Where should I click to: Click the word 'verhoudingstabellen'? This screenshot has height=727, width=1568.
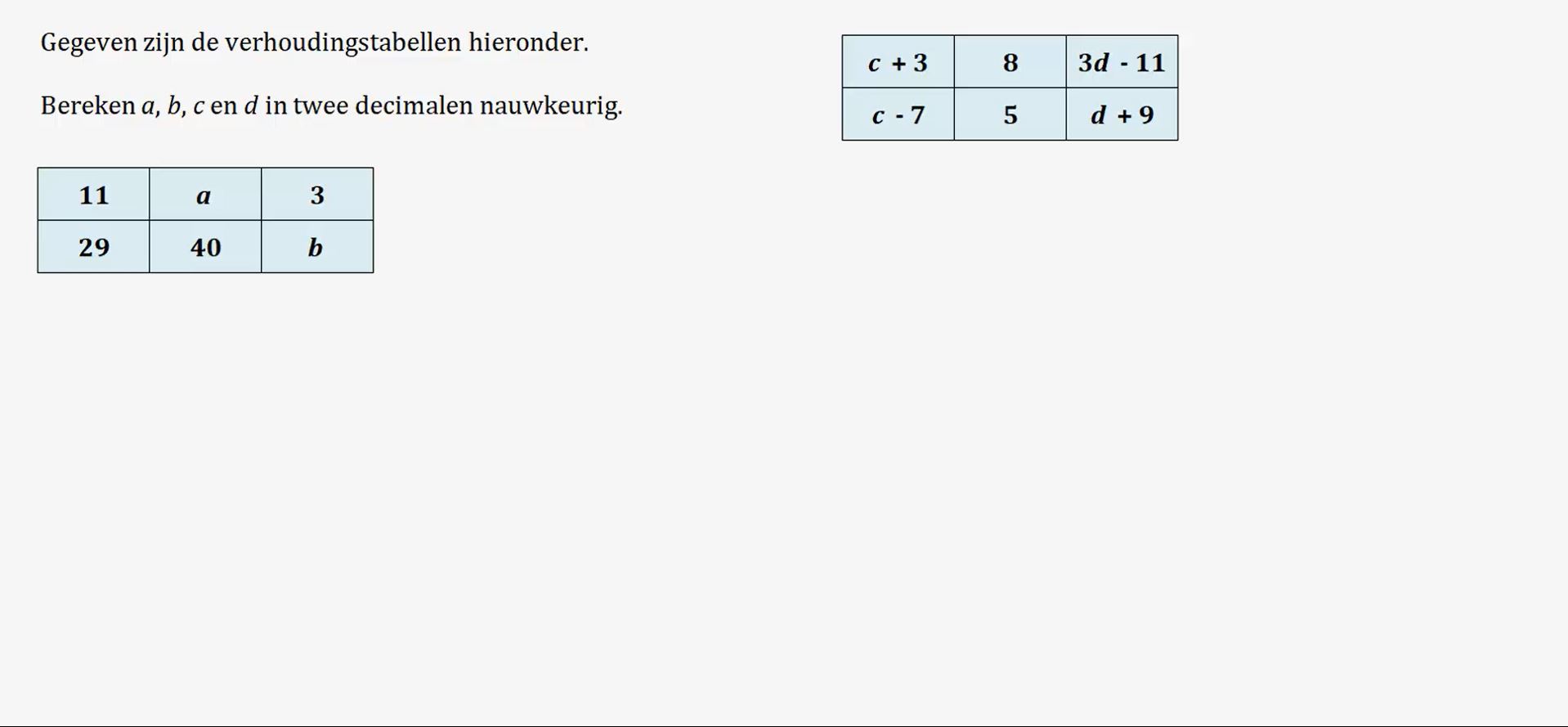tap(343, 43)
